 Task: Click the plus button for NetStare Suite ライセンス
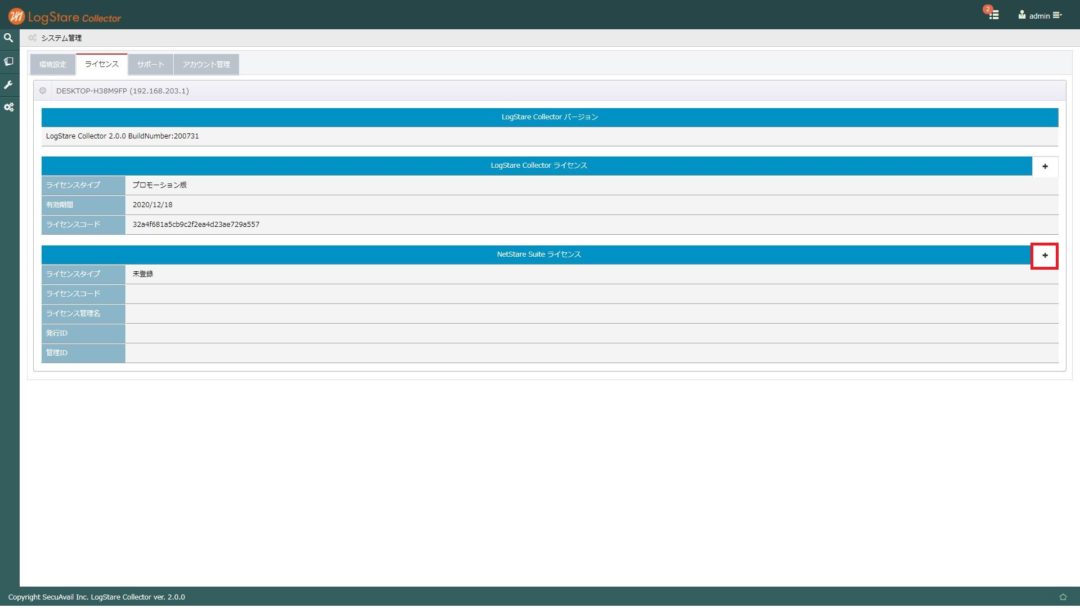tap(1045, 255)
